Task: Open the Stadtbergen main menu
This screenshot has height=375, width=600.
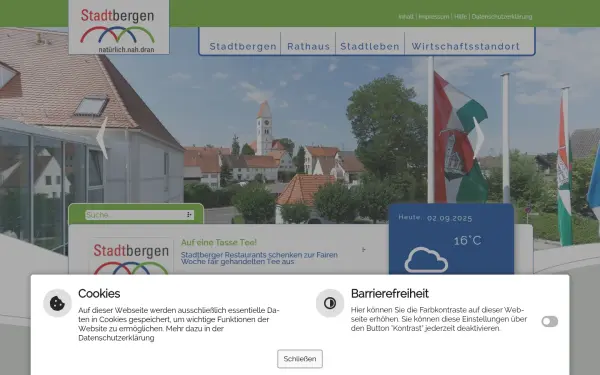Action: 243,46
